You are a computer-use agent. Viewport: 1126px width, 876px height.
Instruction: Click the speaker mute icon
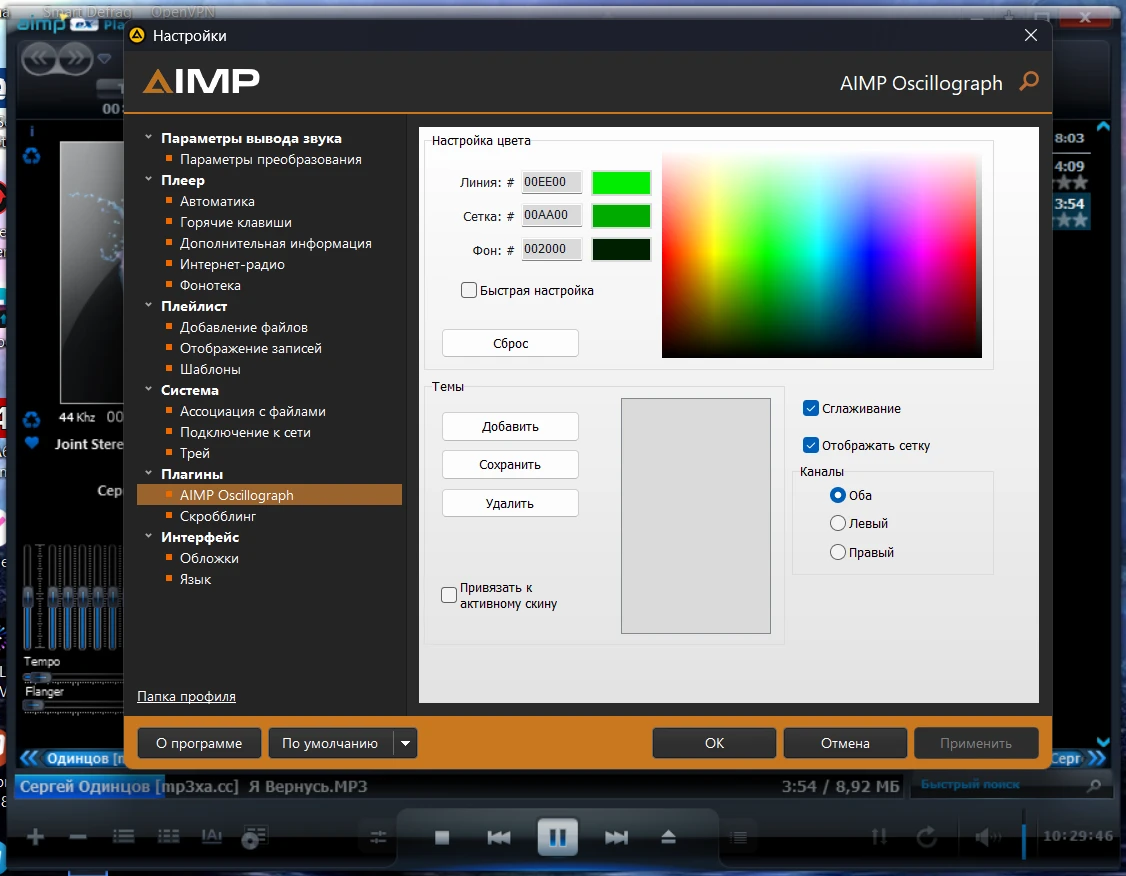pyautogui.click(x=988, y=837)
